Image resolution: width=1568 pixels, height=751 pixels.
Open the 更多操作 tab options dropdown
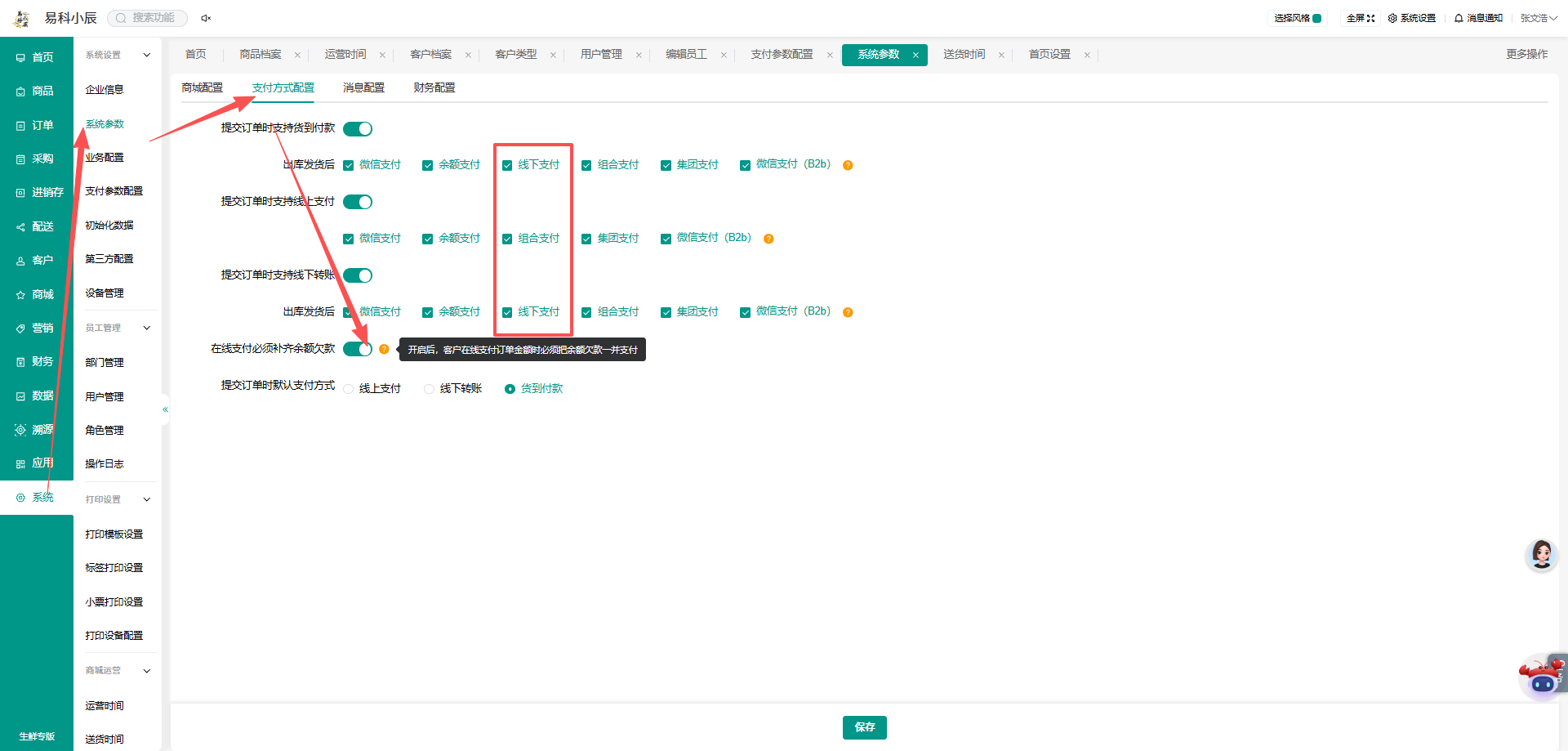[x=1526, y=54]
